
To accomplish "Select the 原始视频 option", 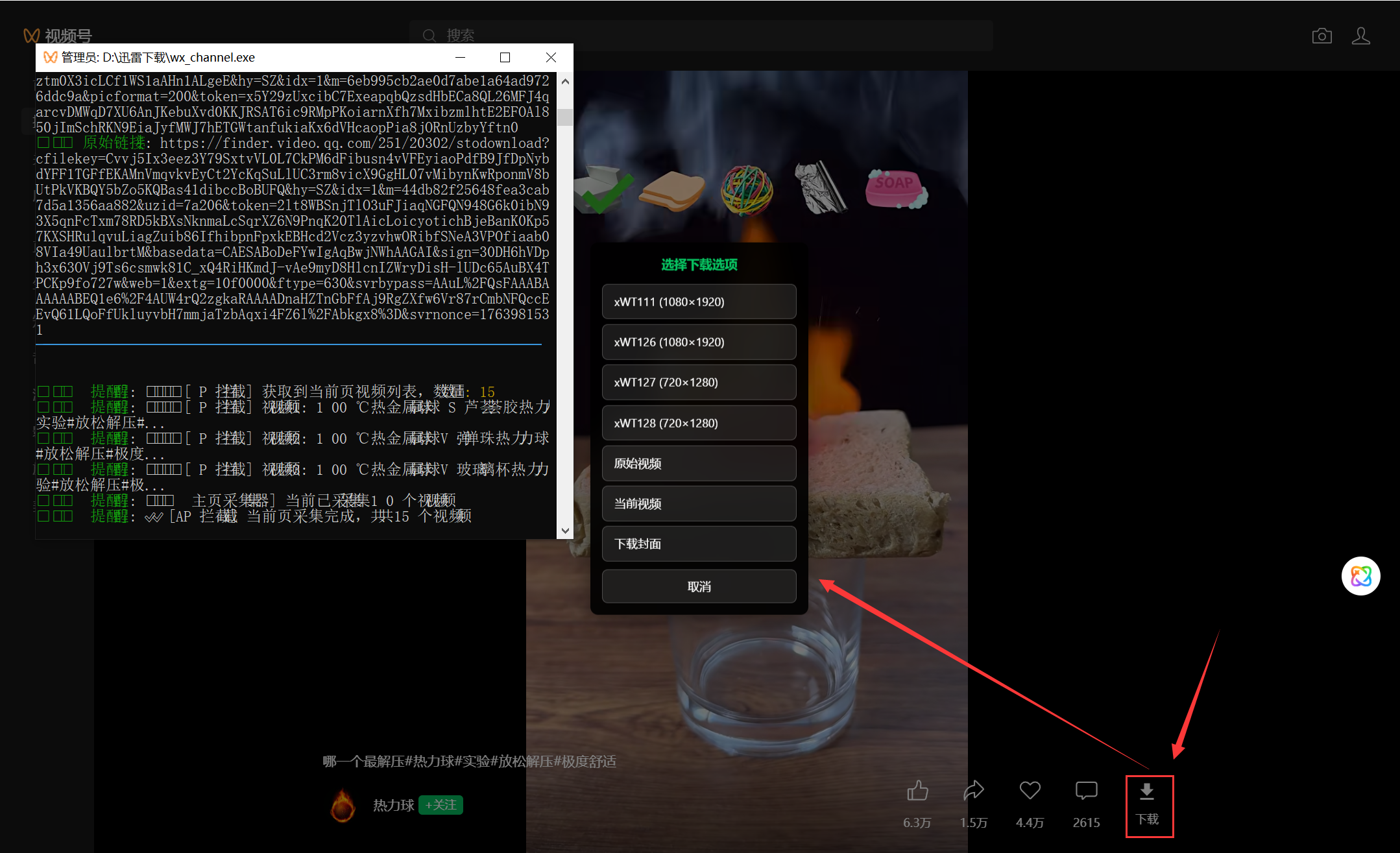I will 699,463.
